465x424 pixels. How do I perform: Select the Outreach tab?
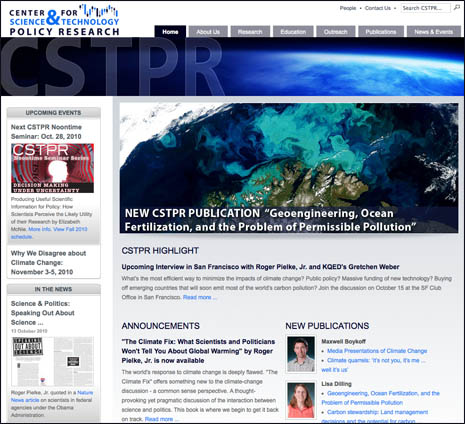(x=336, y=32)
